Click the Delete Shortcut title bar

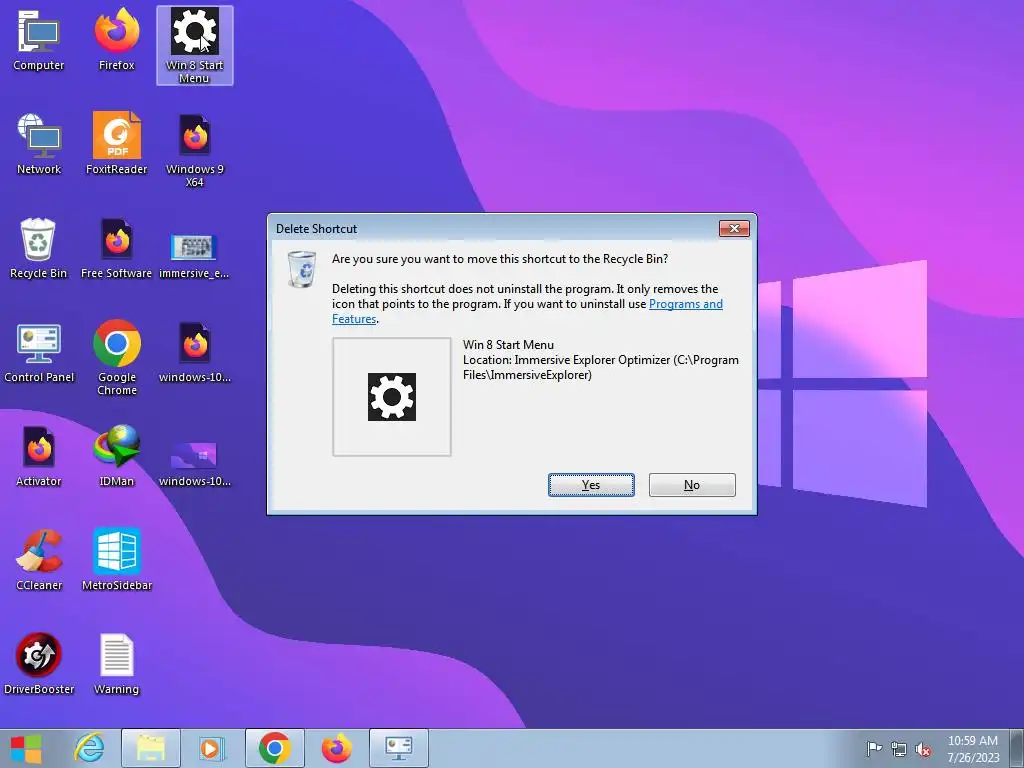coord(493,228)
